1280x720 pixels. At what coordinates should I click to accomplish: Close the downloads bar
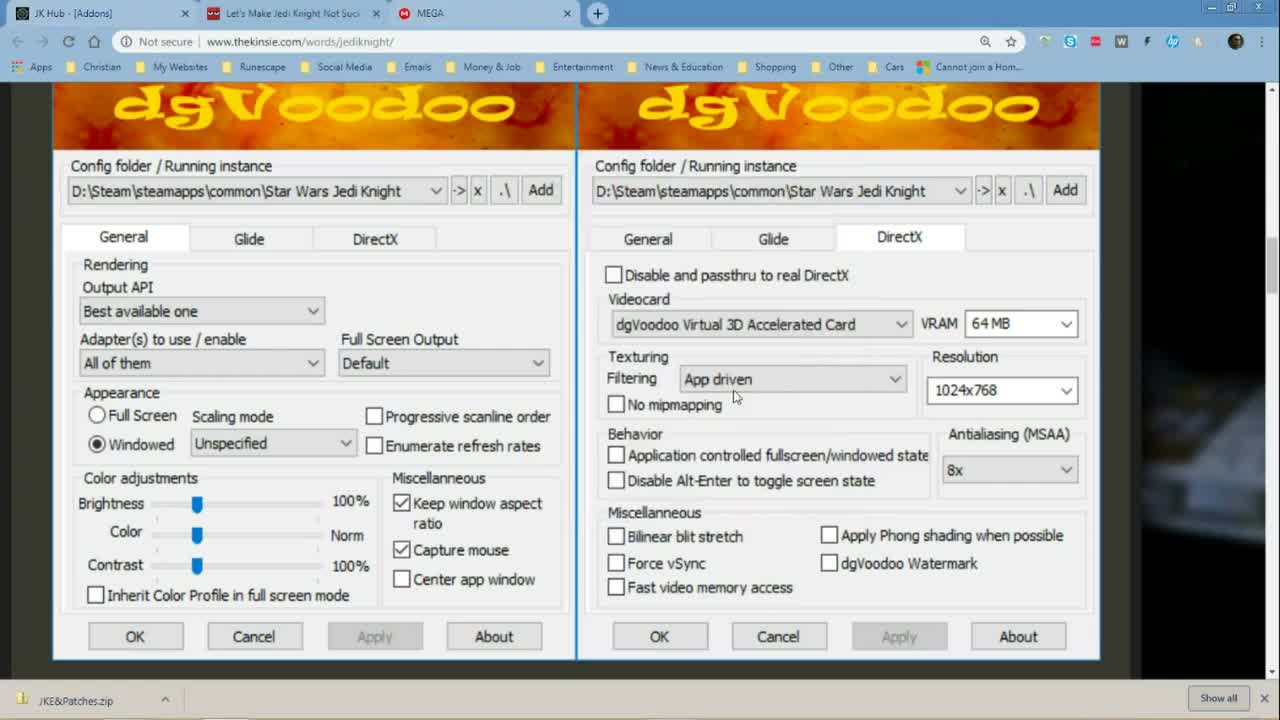coord(1264,698)
